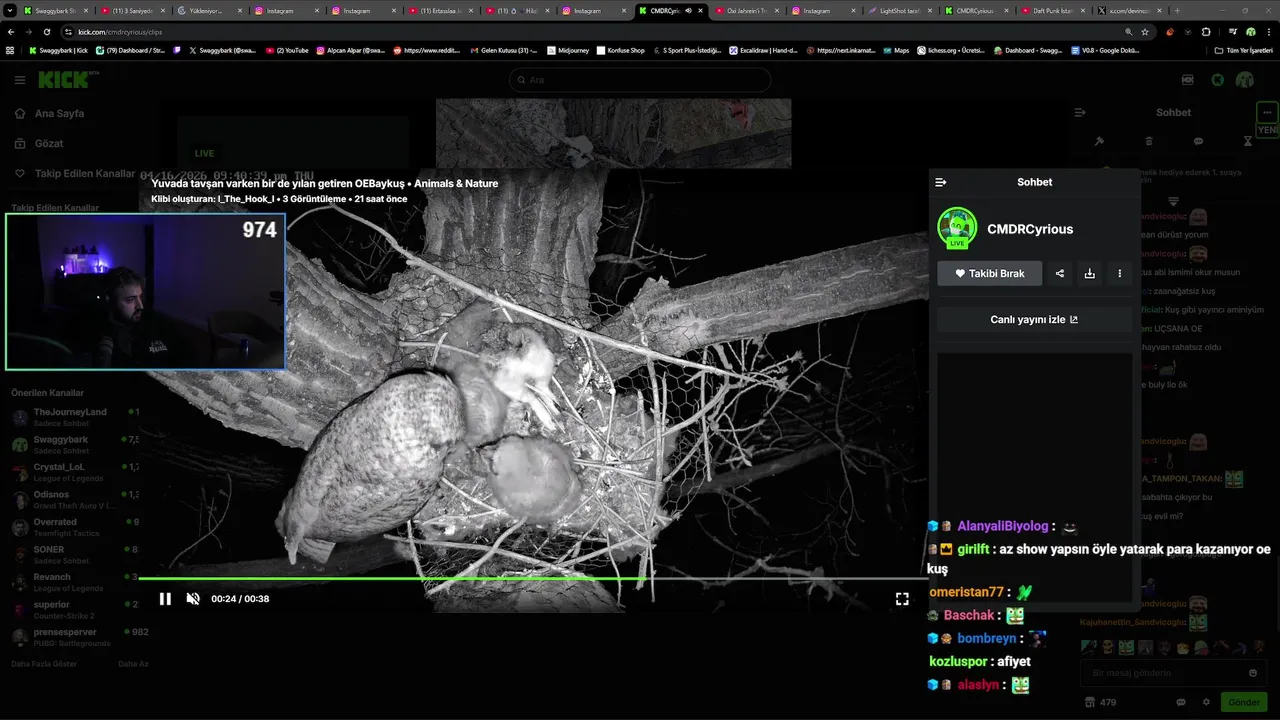Open Midjourney bookmark
1280x720 pixels.
pos(569,50)
